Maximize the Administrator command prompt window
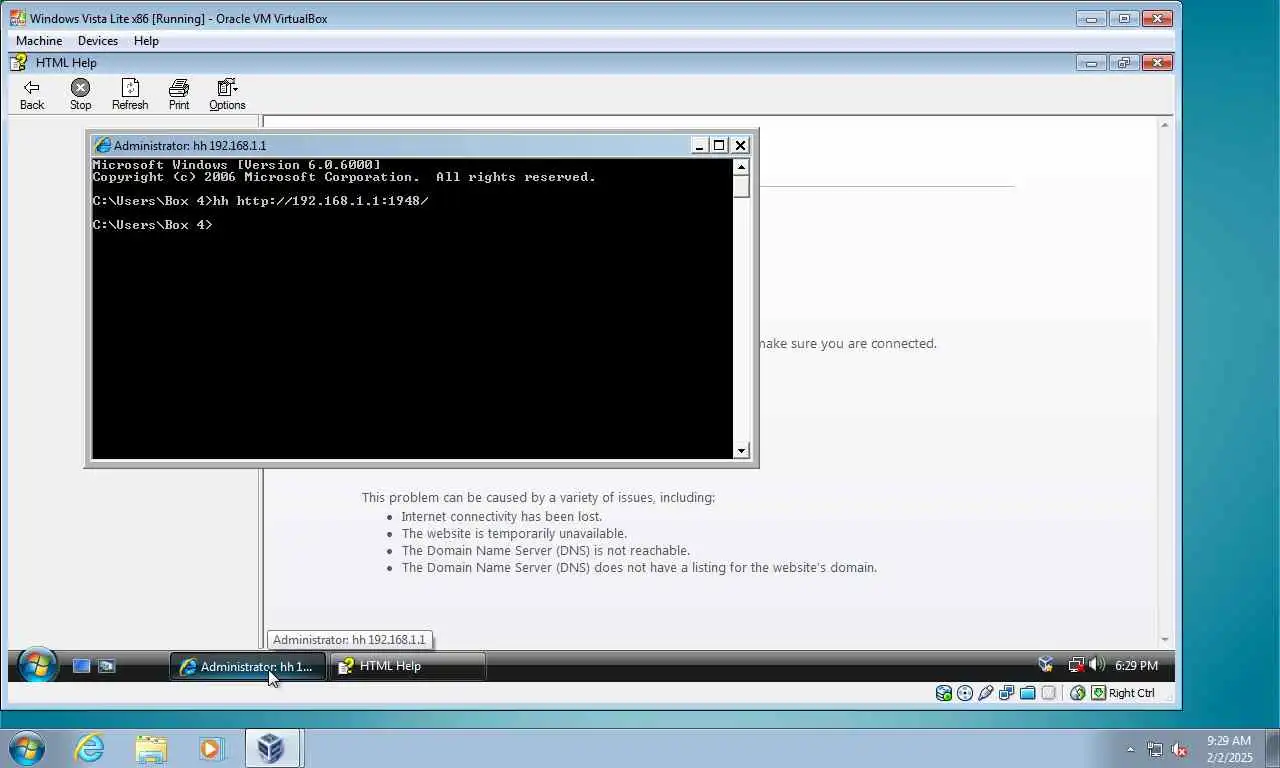The width and height of the screenshot is (1280, 768). click(719, 145)
